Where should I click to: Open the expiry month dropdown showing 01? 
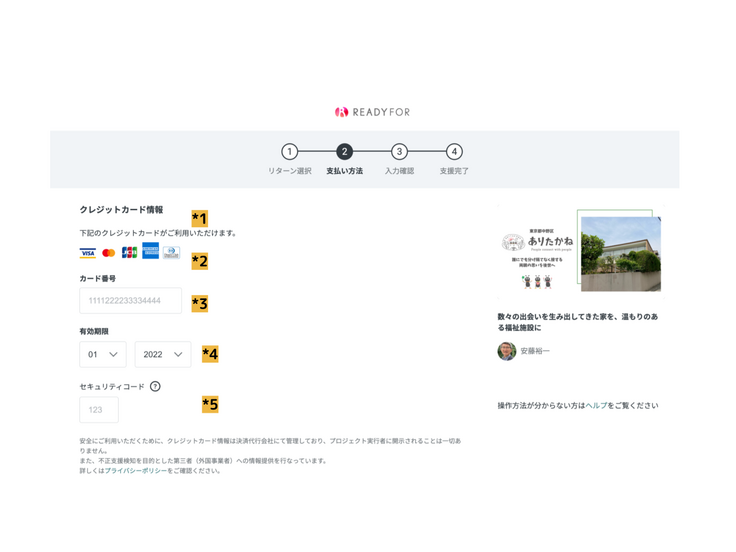tap(102, 354)
